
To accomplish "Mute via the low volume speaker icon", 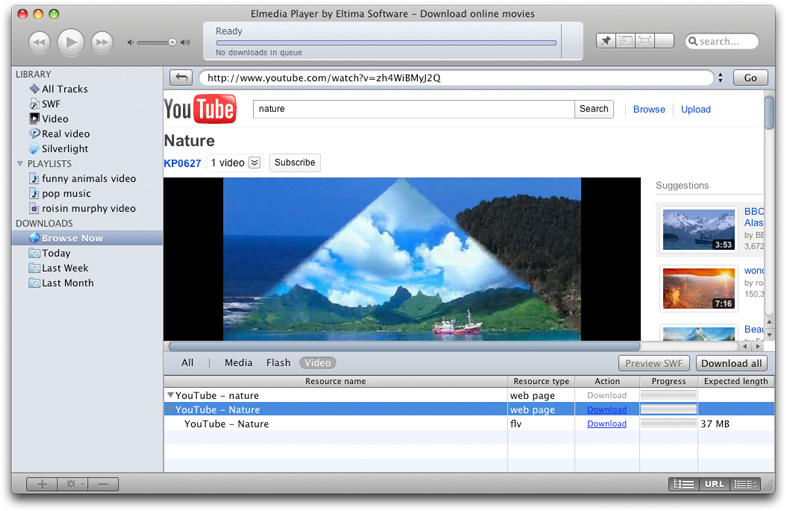I will pyautogui.click(x=131, y=43).
